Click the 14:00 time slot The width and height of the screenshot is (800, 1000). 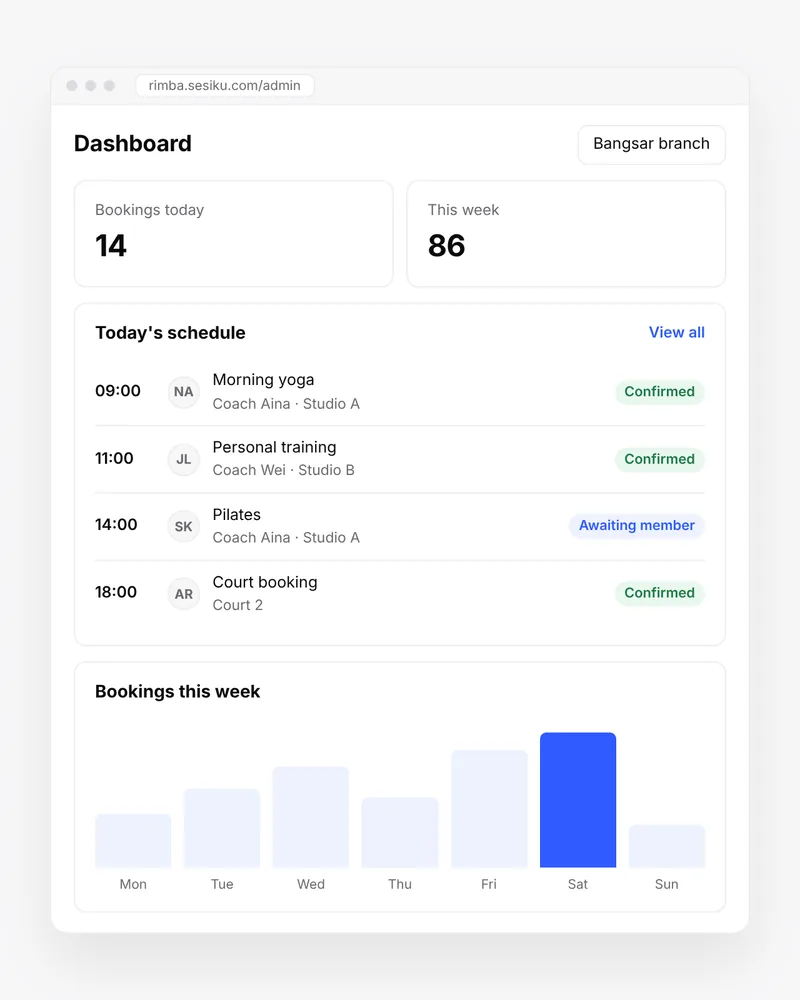(116, 525)
